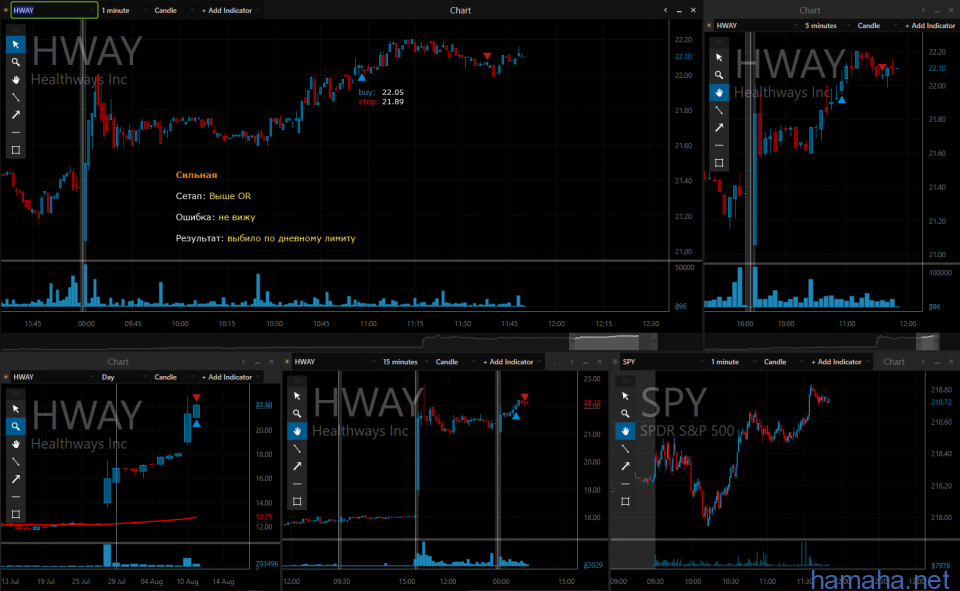This screenshot has width=960, height=591.
Task: Click the blue buy triangle marker on the main chart
Action: (362, 77)
